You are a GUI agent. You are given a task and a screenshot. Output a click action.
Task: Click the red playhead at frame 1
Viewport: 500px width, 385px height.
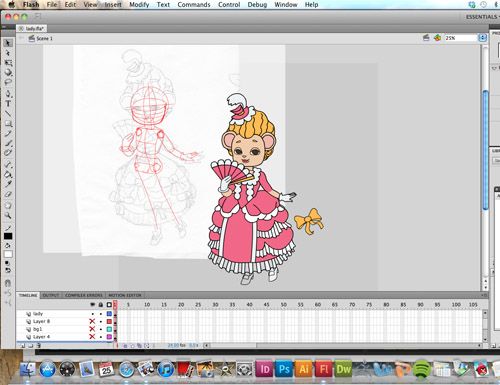(x=115, y=304)
